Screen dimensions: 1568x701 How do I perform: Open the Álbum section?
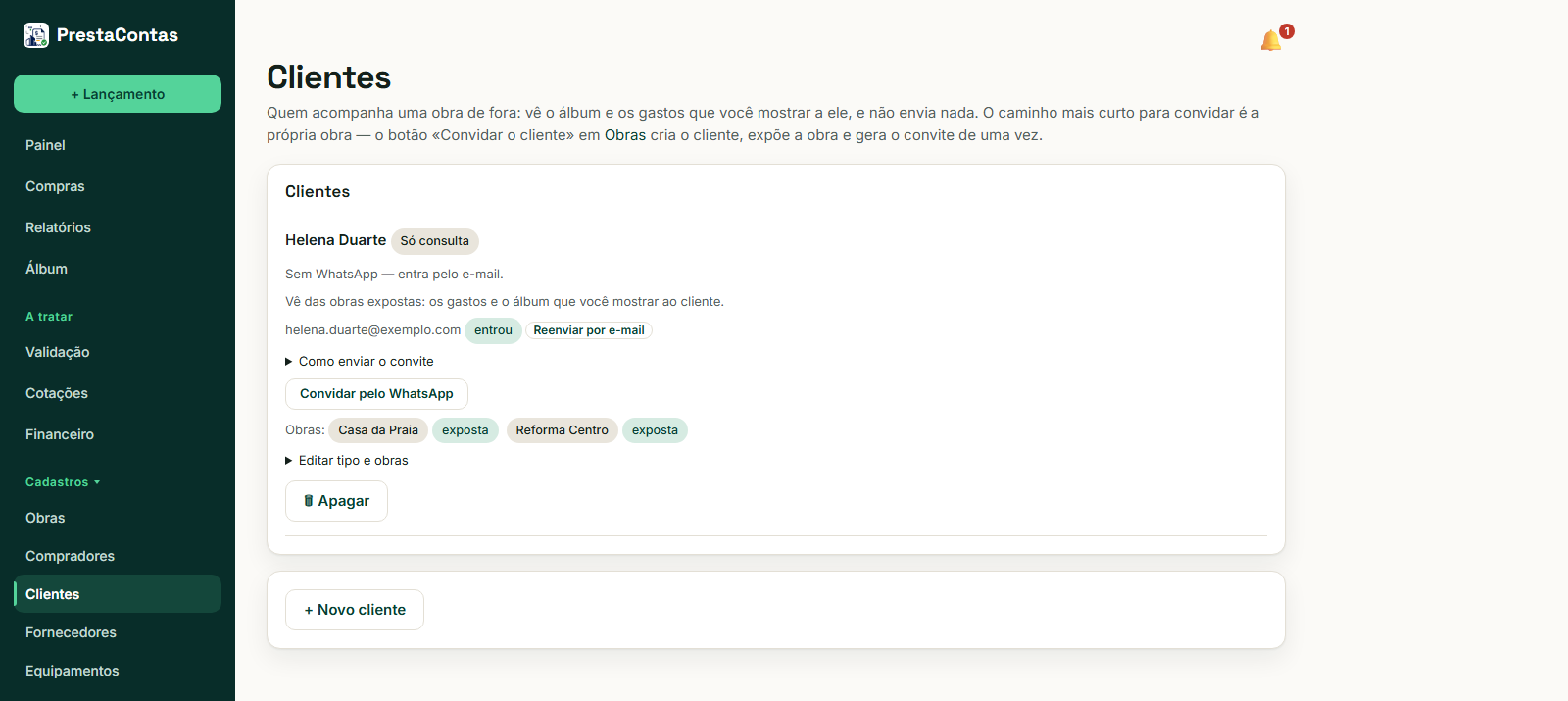[118, 269]
